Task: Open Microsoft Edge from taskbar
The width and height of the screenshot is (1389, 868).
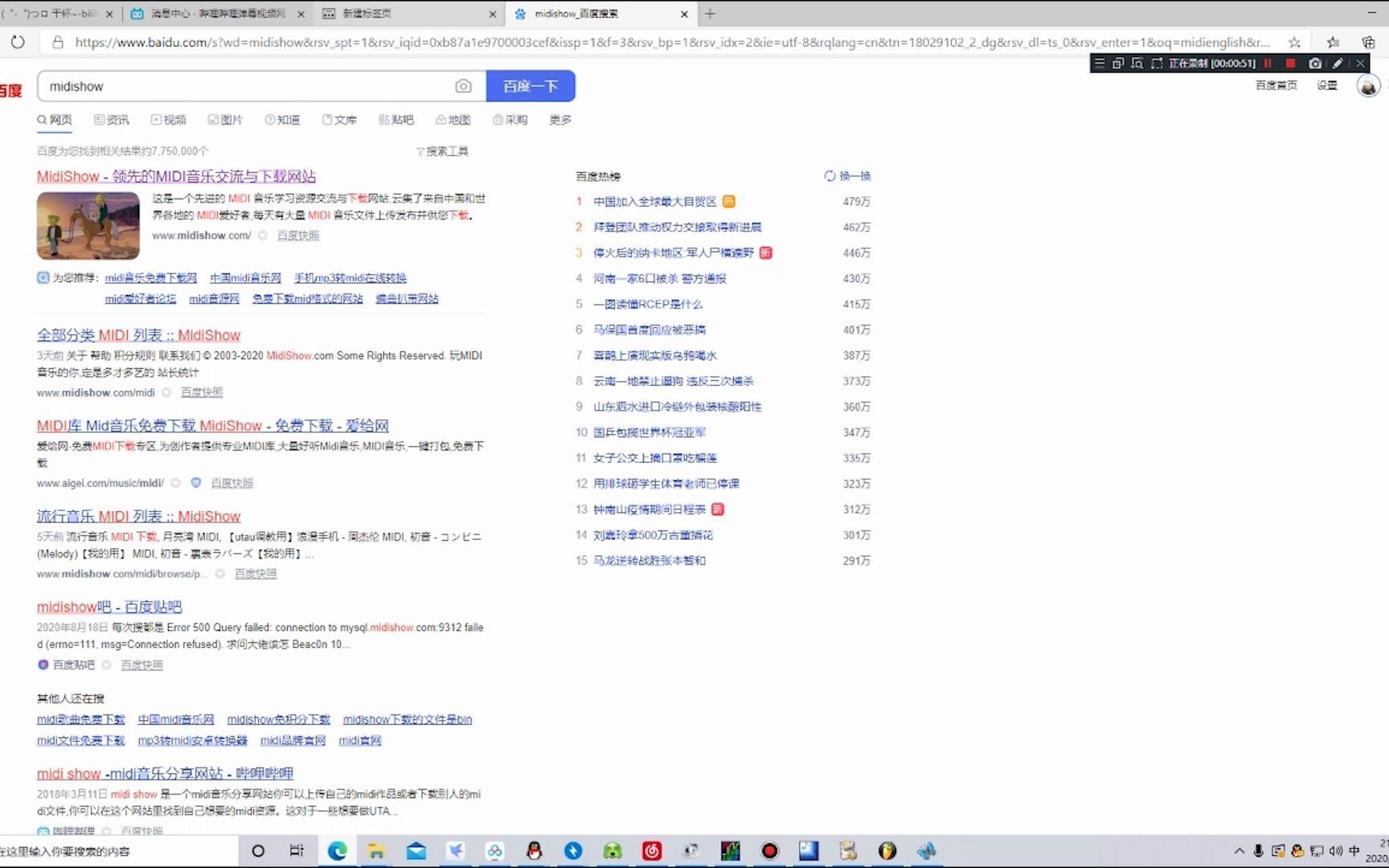Action: pos(337,851)
